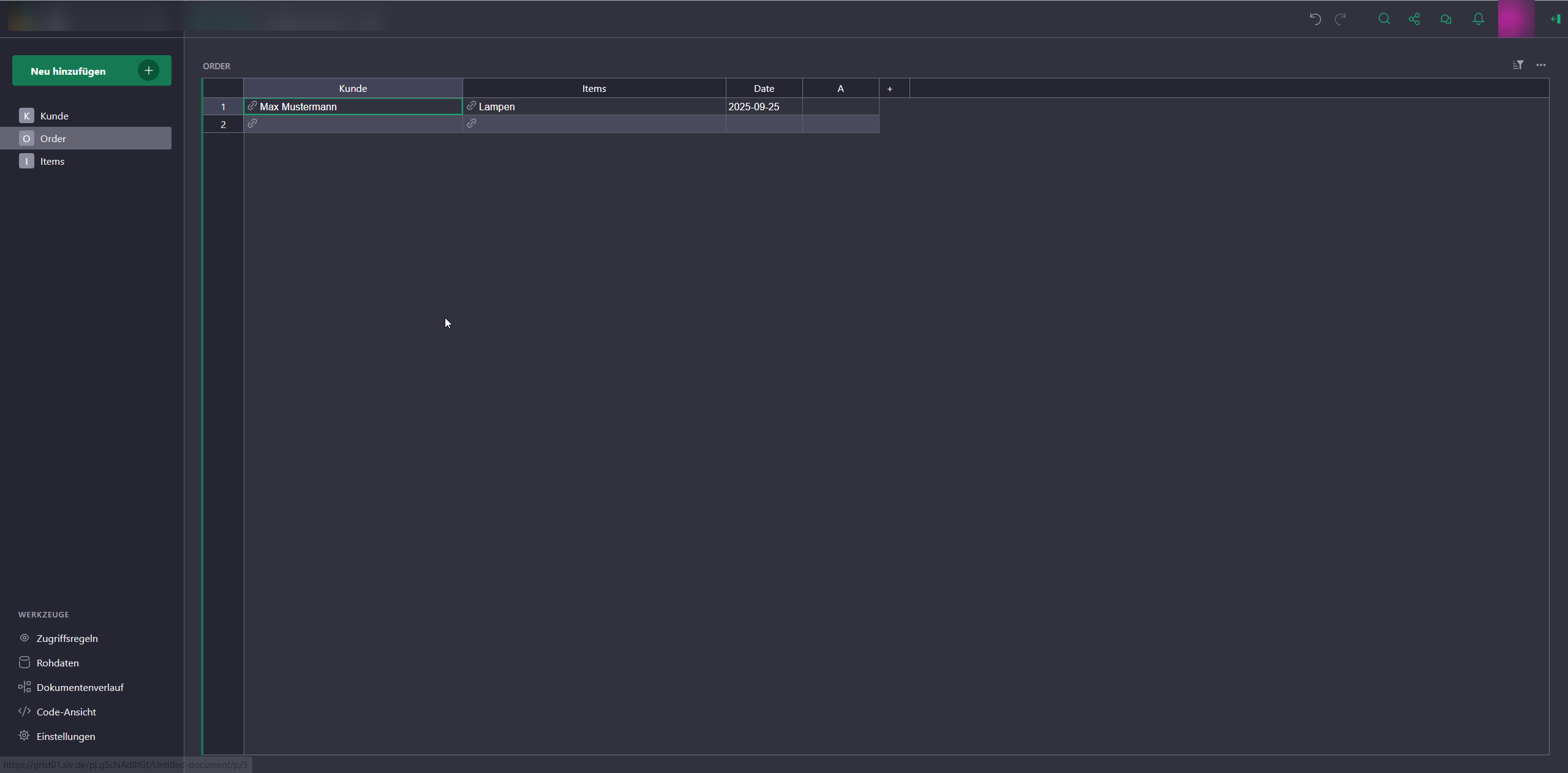Click the undo arrow icon
The width and height of the screenshot is (1568, 773).
1315,19
